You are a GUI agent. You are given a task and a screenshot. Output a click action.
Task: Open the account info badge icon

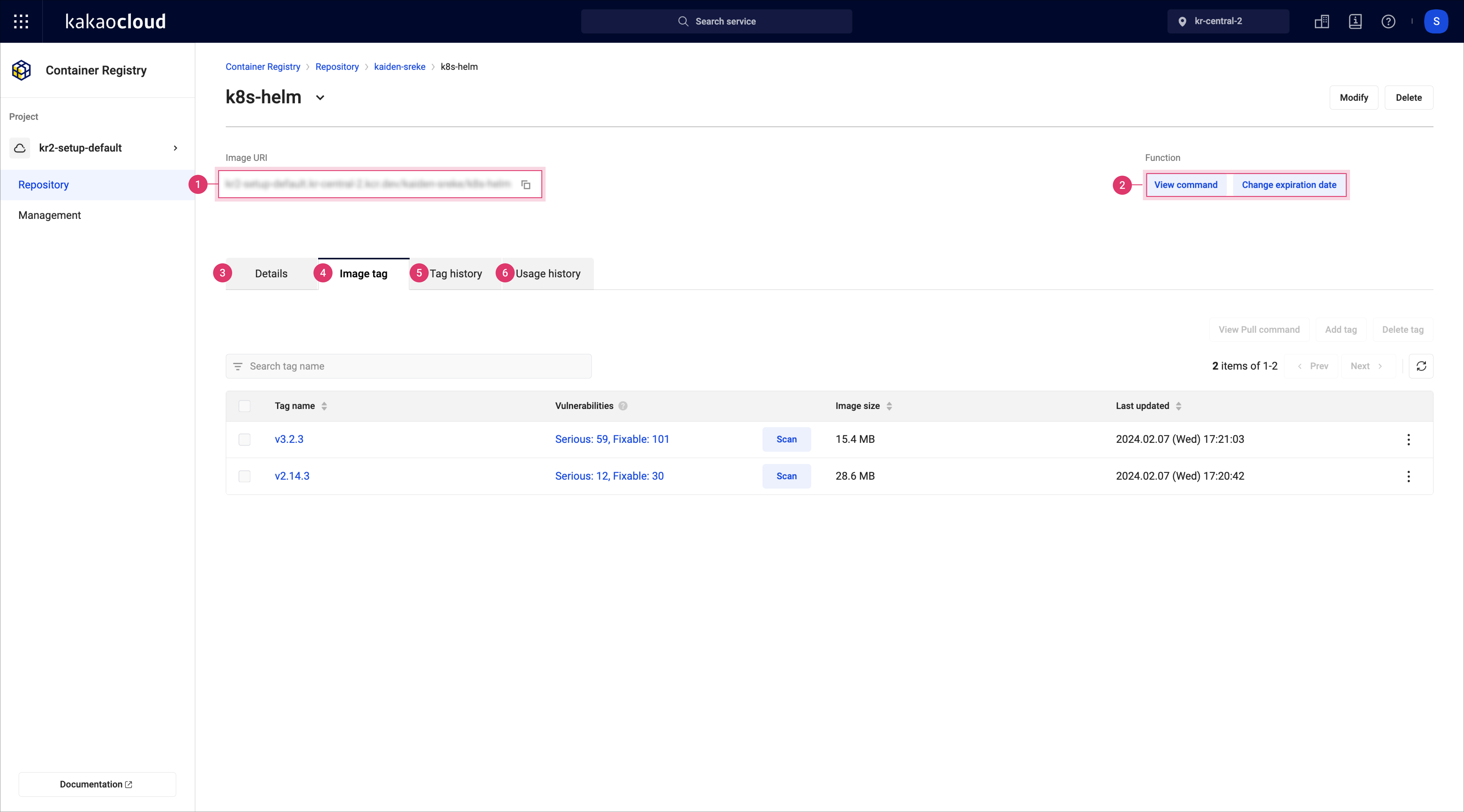(x=1356, y=22)
